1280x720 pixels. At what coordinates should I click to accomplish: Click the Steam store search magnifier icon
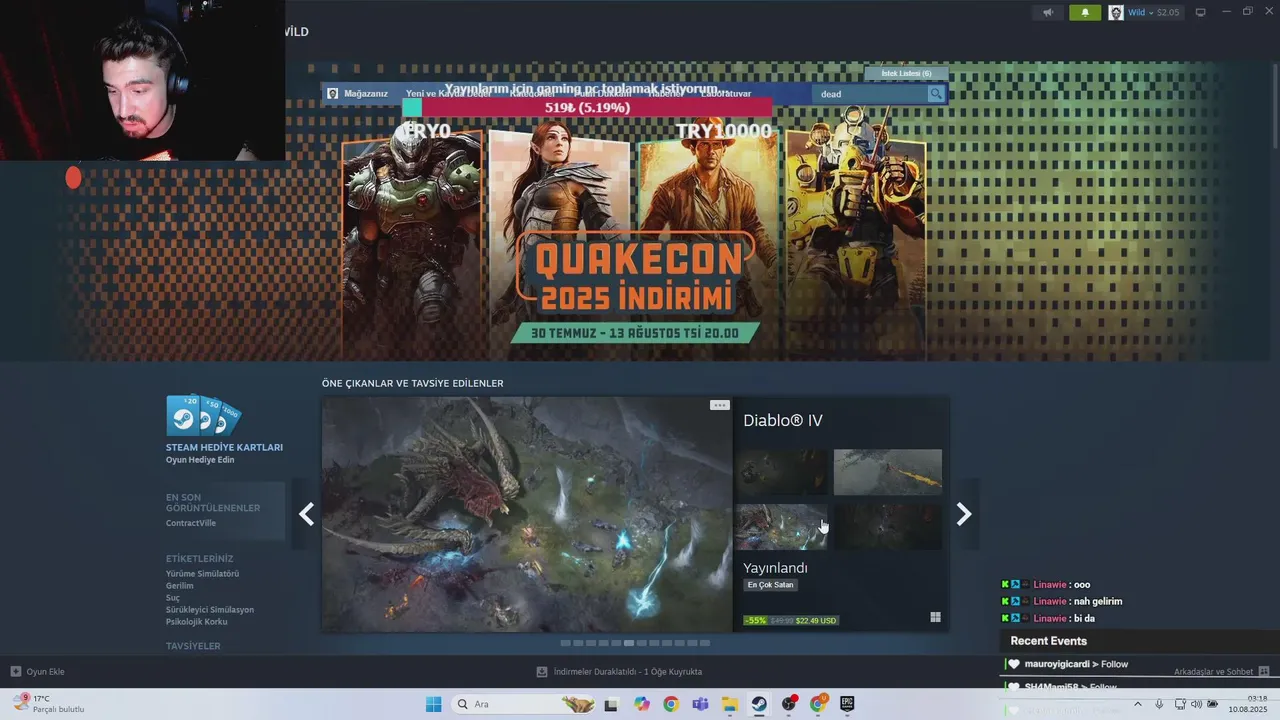[x=936, y=94]
